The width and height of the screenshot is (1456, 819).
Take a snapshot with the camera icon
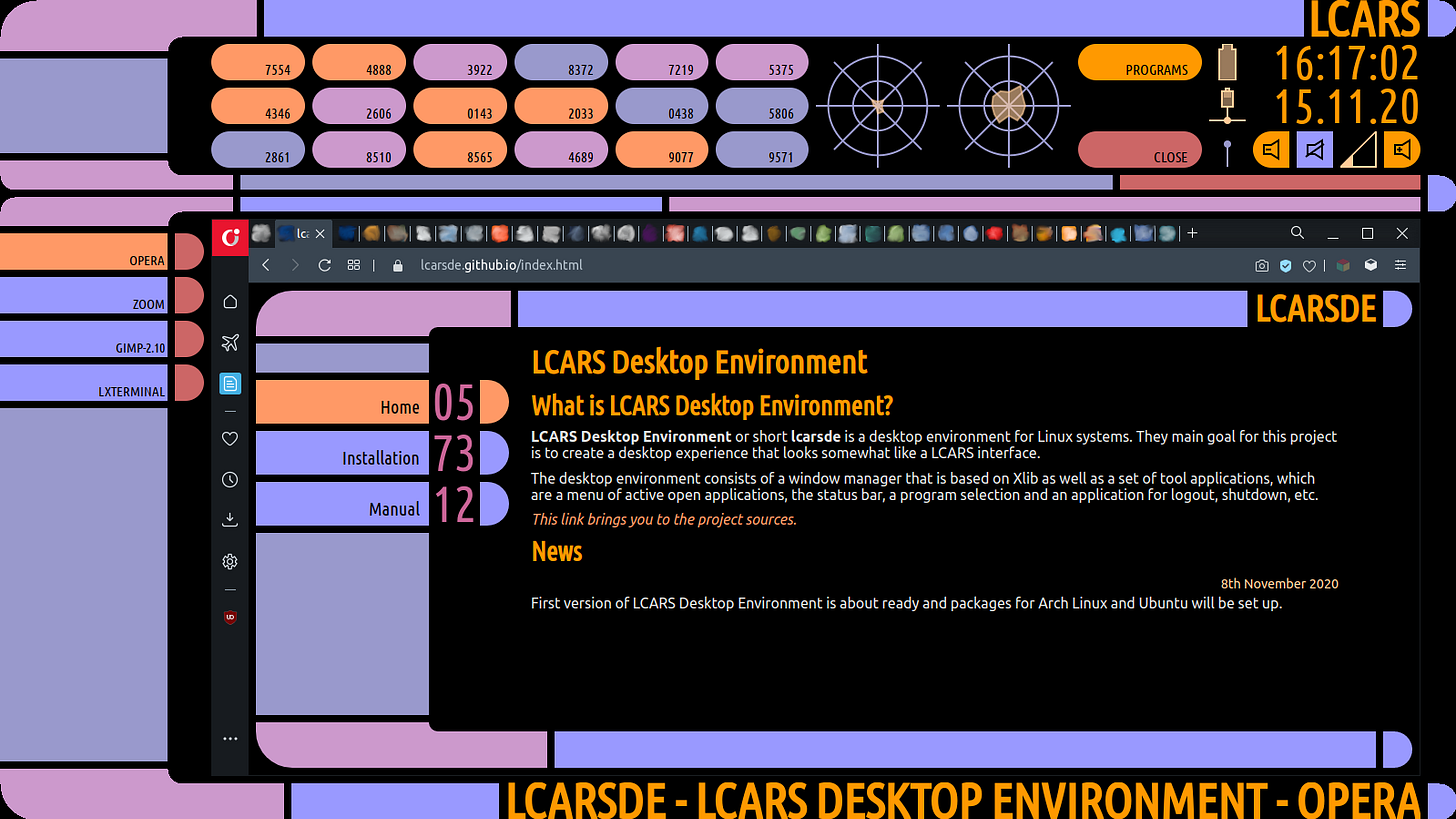1262,265
